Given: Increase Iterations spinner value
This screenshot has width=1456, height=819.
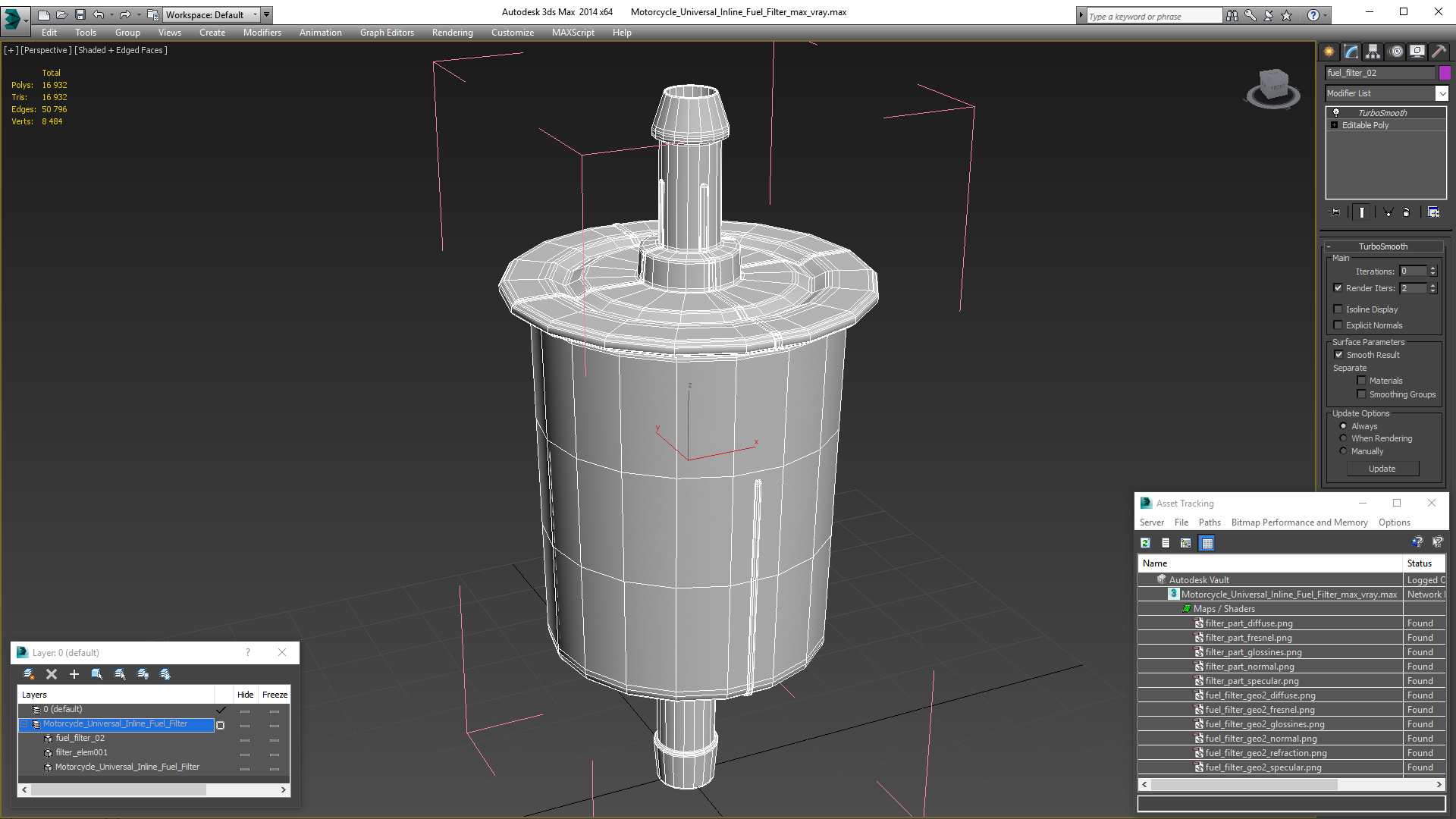Looking at the screenshot, I should [x=1433, y=268].
